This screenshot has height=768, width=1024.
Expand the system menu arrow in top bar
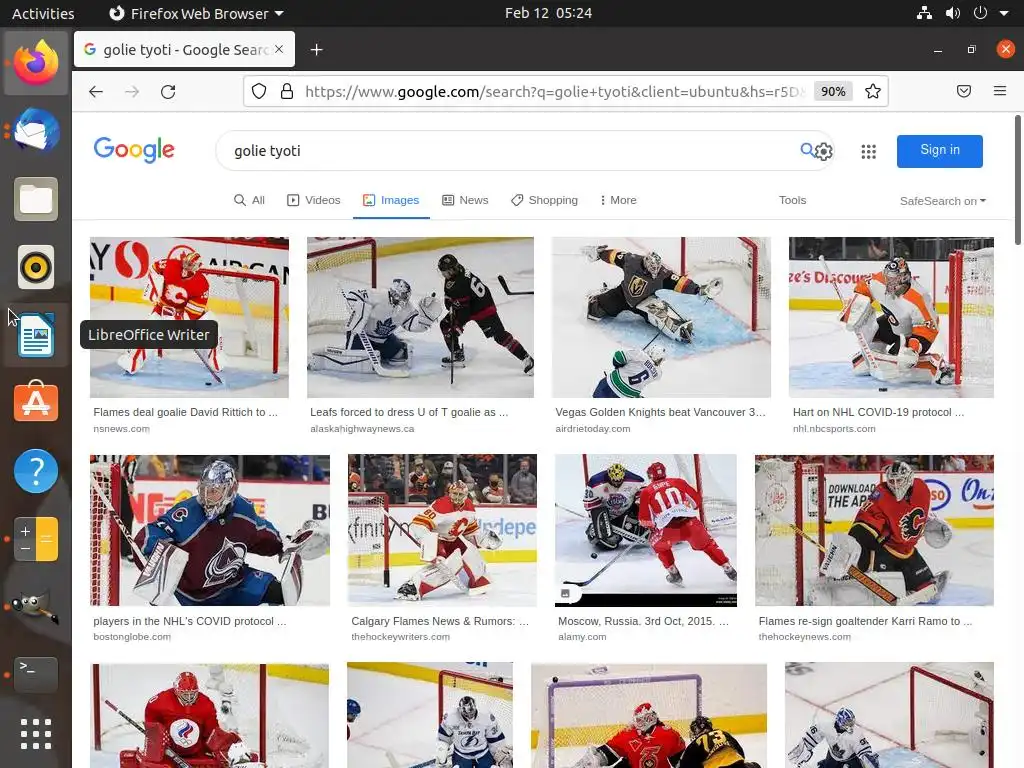pos(1004,13)
